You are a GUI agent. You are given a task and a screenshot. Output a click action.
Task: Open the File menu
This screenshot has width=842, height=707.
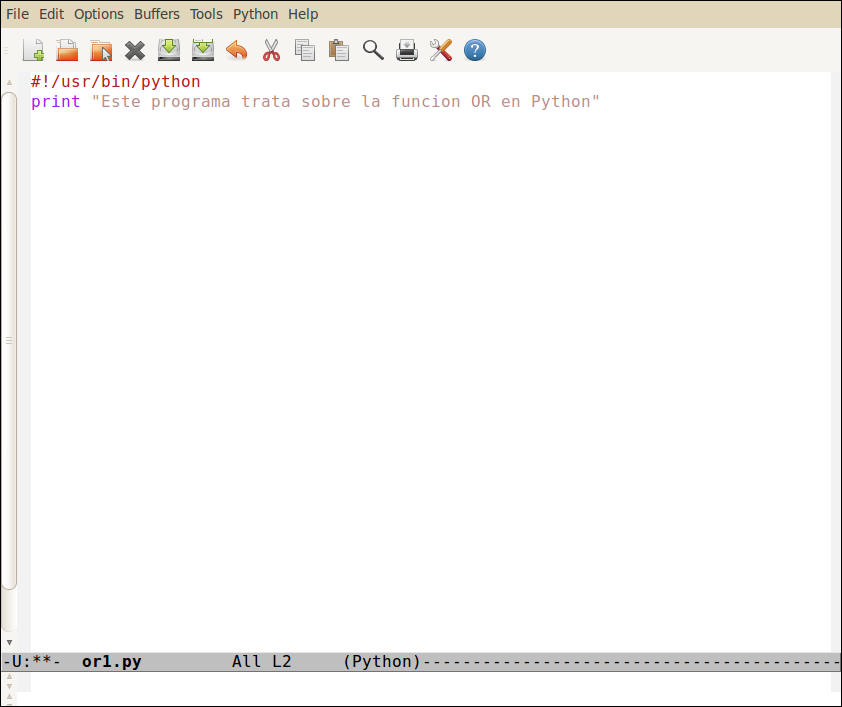17,14
